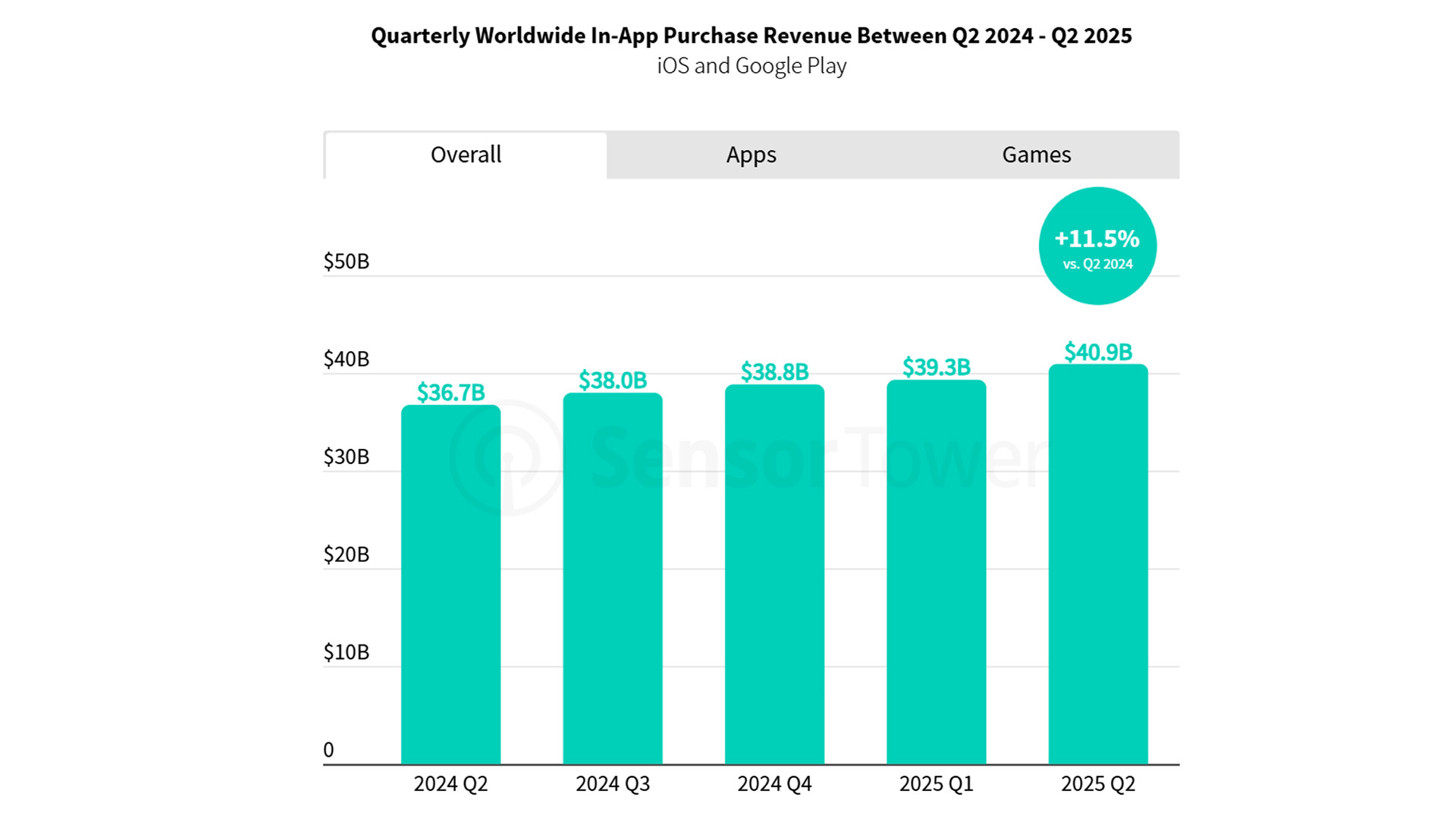Click the +11.5% growth circle badge
The width and height of the screenshot is (1456, 819).
pos(1097,246)
